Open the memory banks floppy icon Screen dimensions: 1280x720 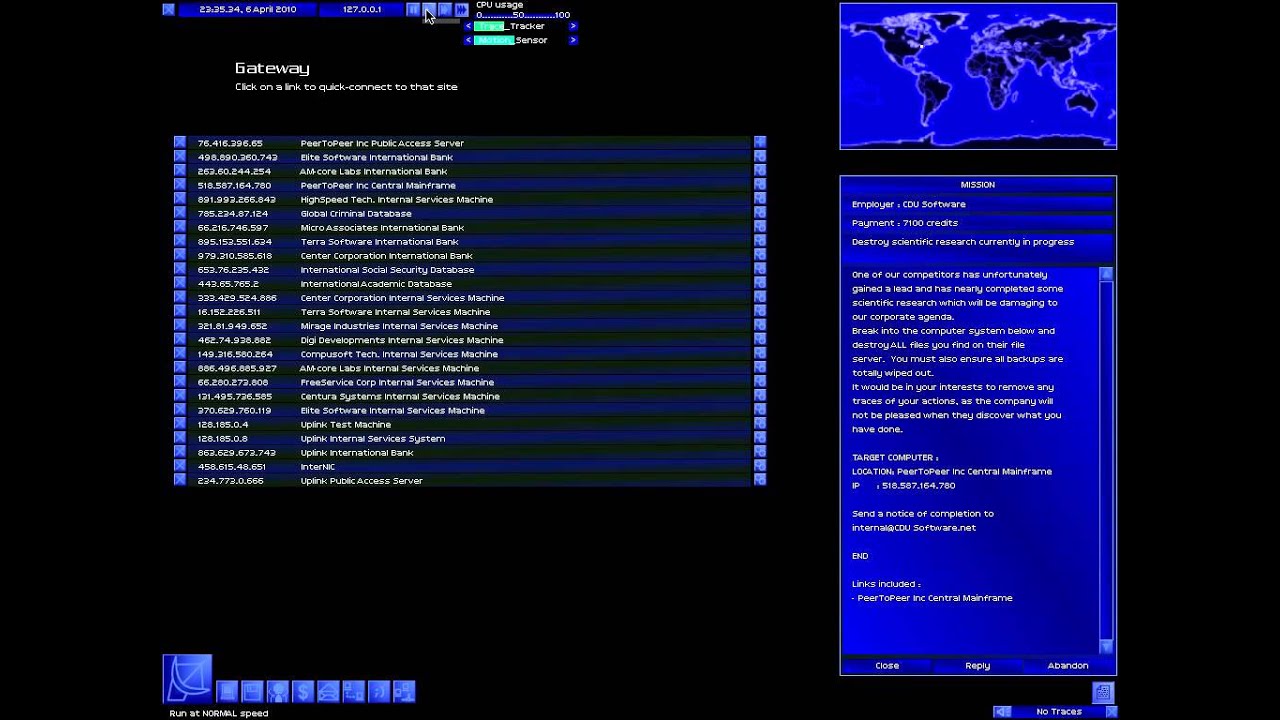(252, 691)
